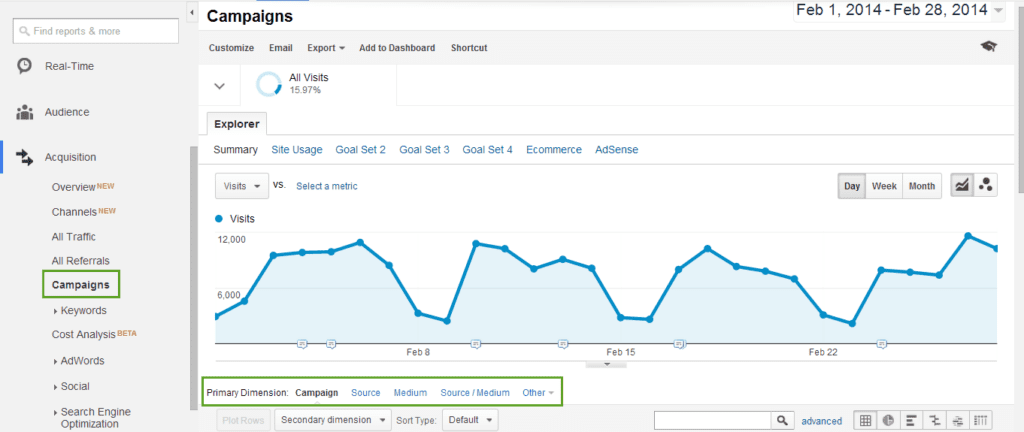Screen dimensions: 1024x432
Task: Open the Site Usage tab
Action: pos(296,149)
